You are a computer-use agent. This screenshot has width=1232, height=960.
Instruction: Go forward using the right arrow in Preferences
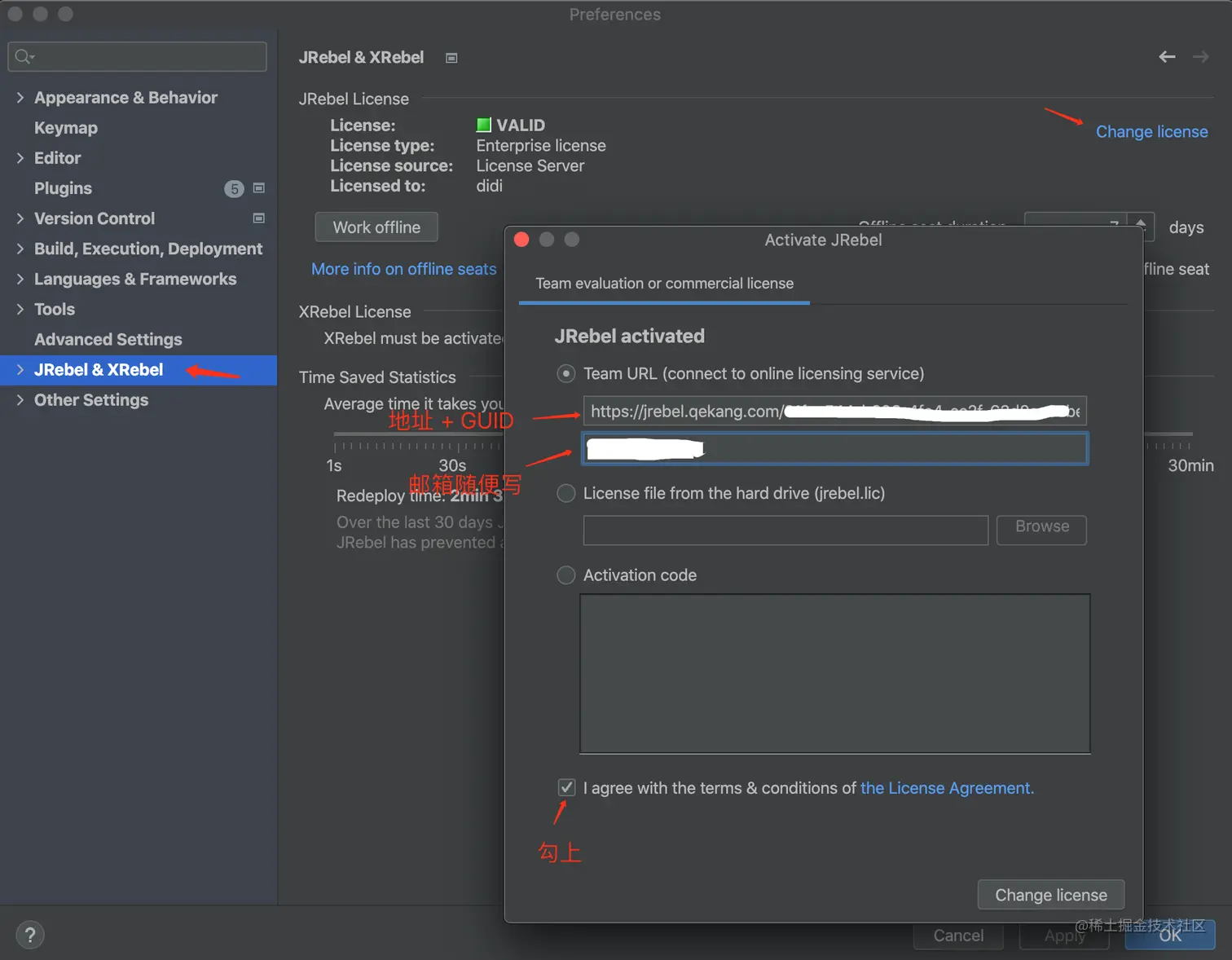coord(1200,56)
